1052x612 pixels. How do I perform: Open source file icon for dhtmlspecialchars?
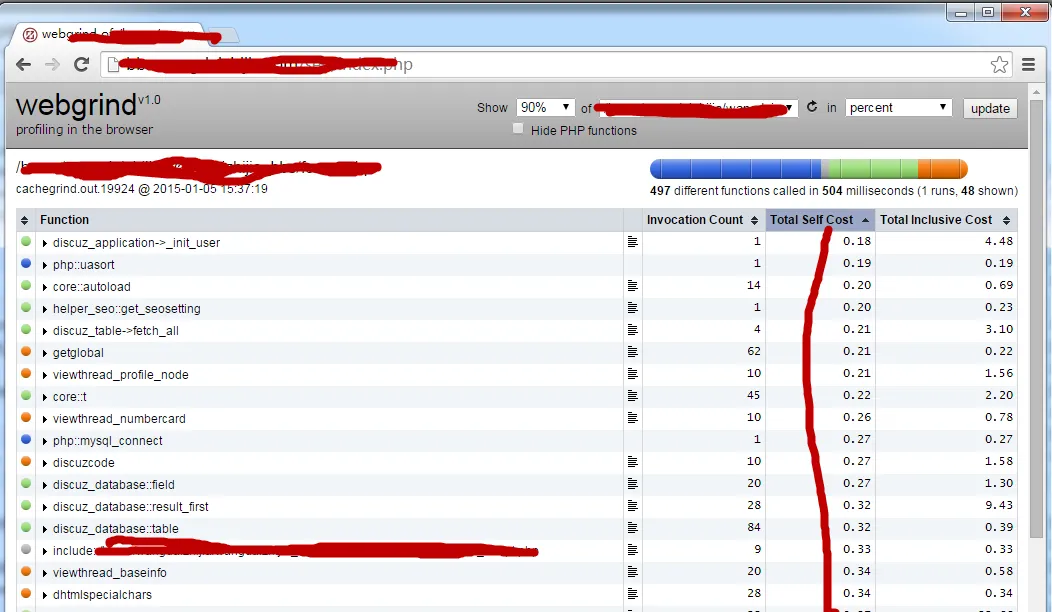(632, 594)
